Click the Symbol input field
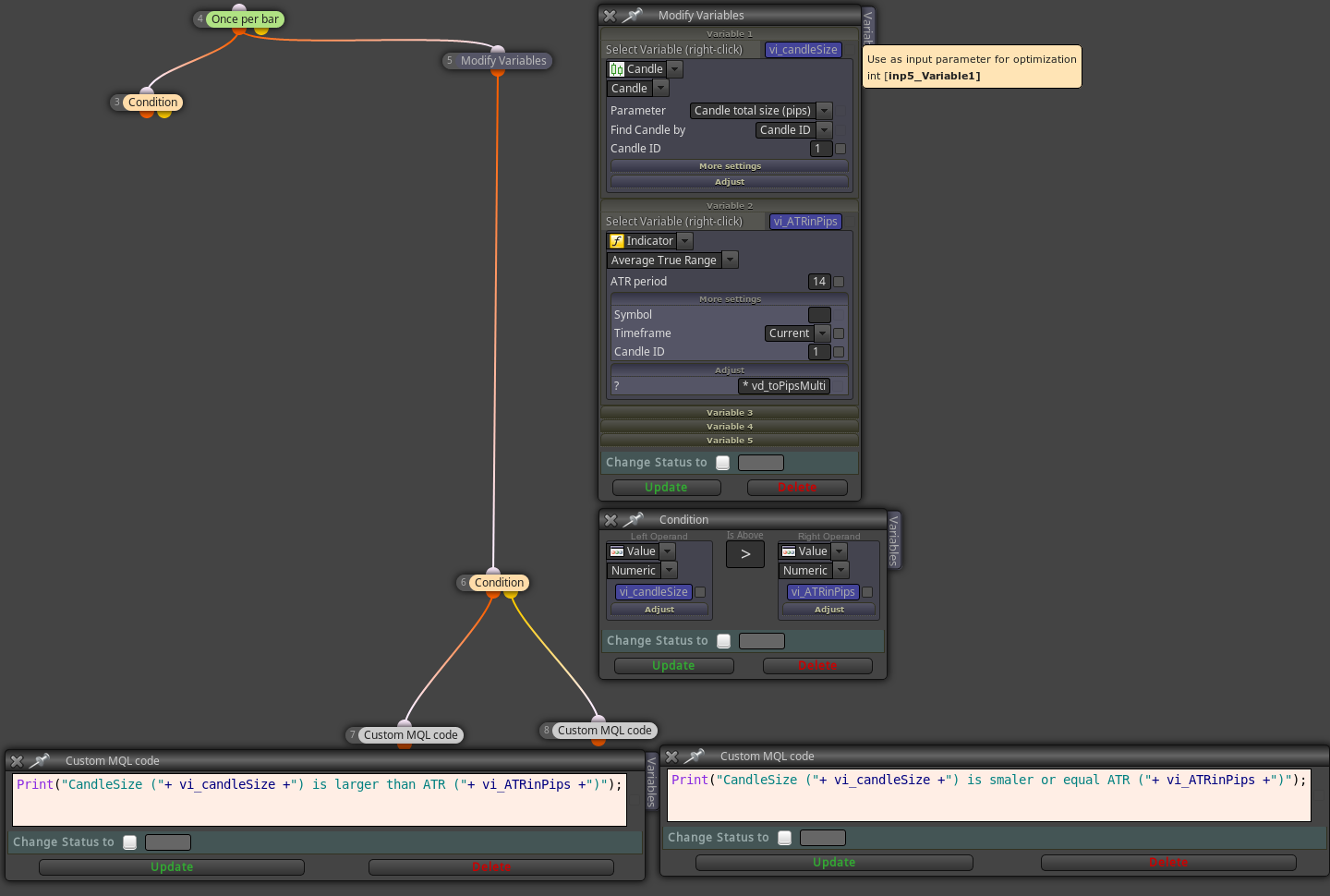1330x896 pixels. pos(819,315)
